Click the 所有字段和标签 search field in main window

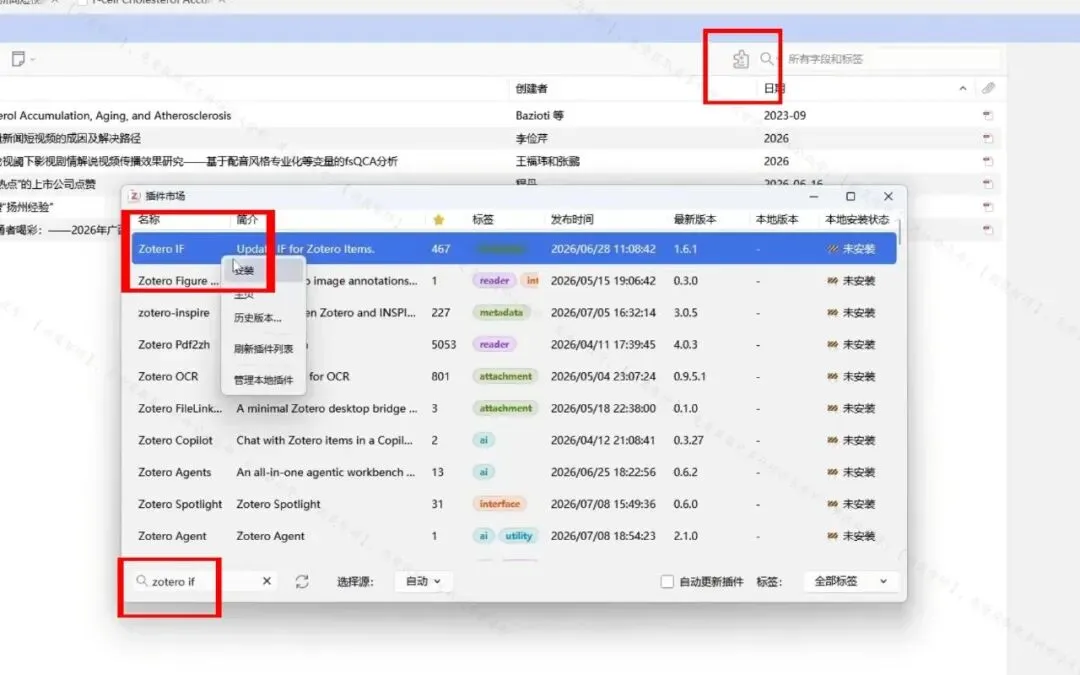(892, 59)
